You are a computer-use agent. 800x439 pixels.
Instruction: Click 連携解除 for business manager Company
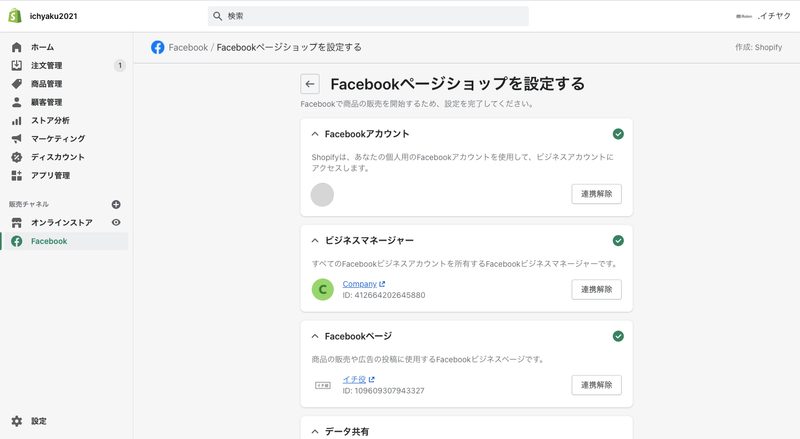coord(596,289)
